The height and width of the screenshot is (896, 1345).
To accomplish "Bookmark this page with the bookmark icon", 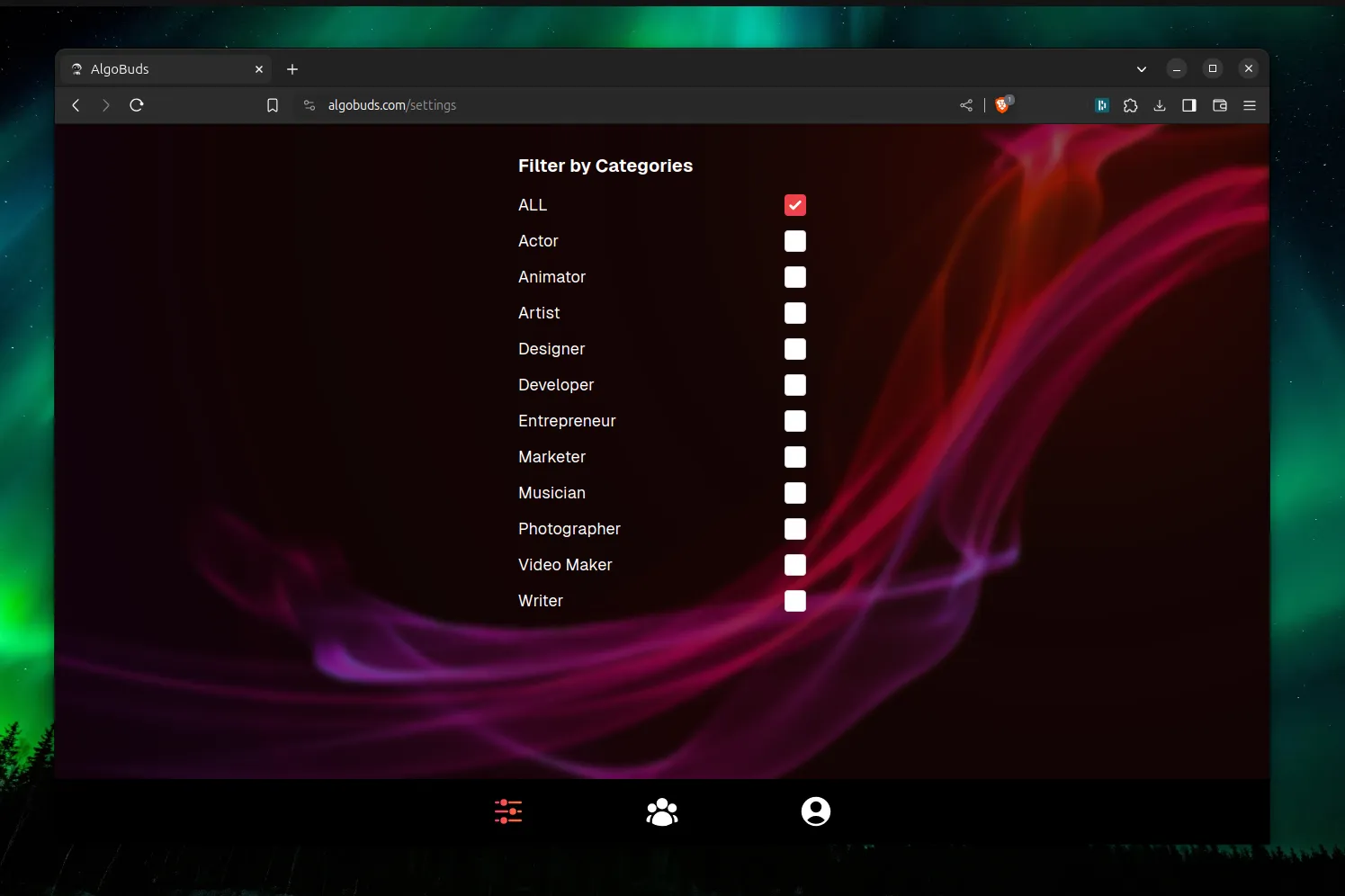I will (x=273, y=105).
